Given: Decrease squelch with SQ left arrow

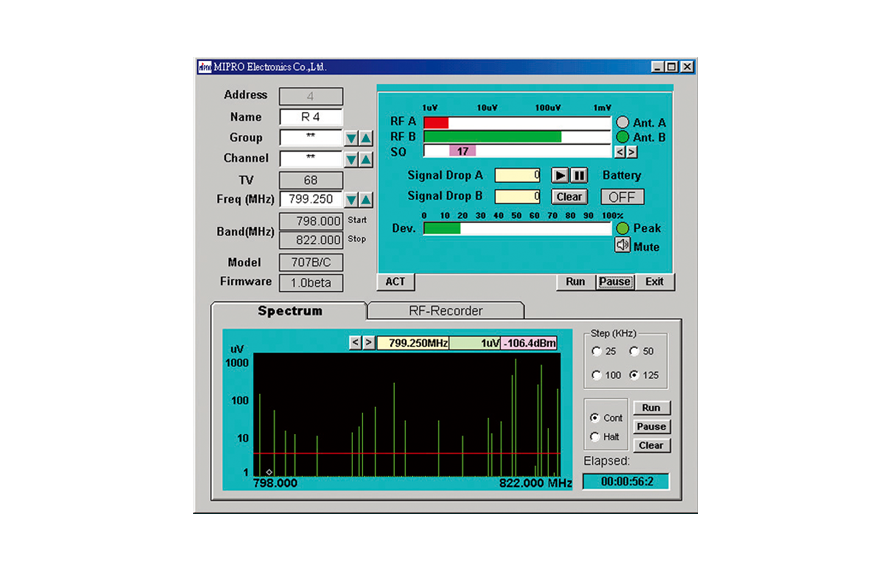Looking at the screenshot, I should click(x=620, y=152).
